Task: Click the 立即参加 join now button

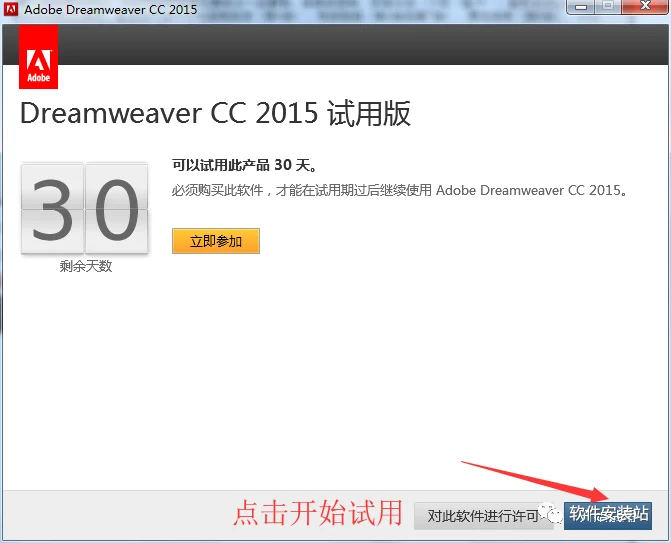Action: coord(216,241)
